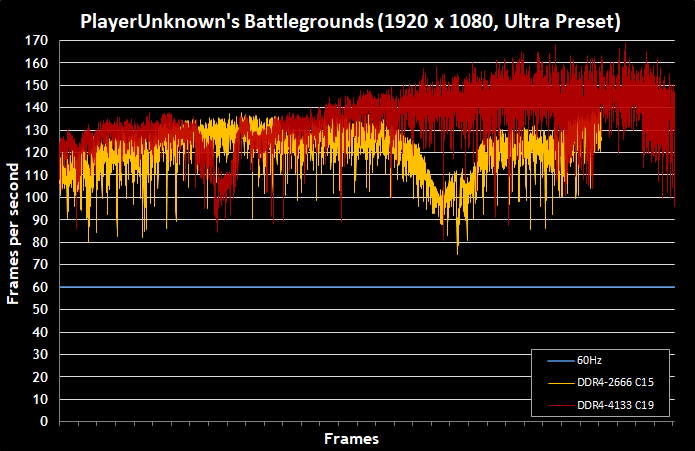Click the 110 y-axis value
This screenshot has height=451, width=695.
36,175
